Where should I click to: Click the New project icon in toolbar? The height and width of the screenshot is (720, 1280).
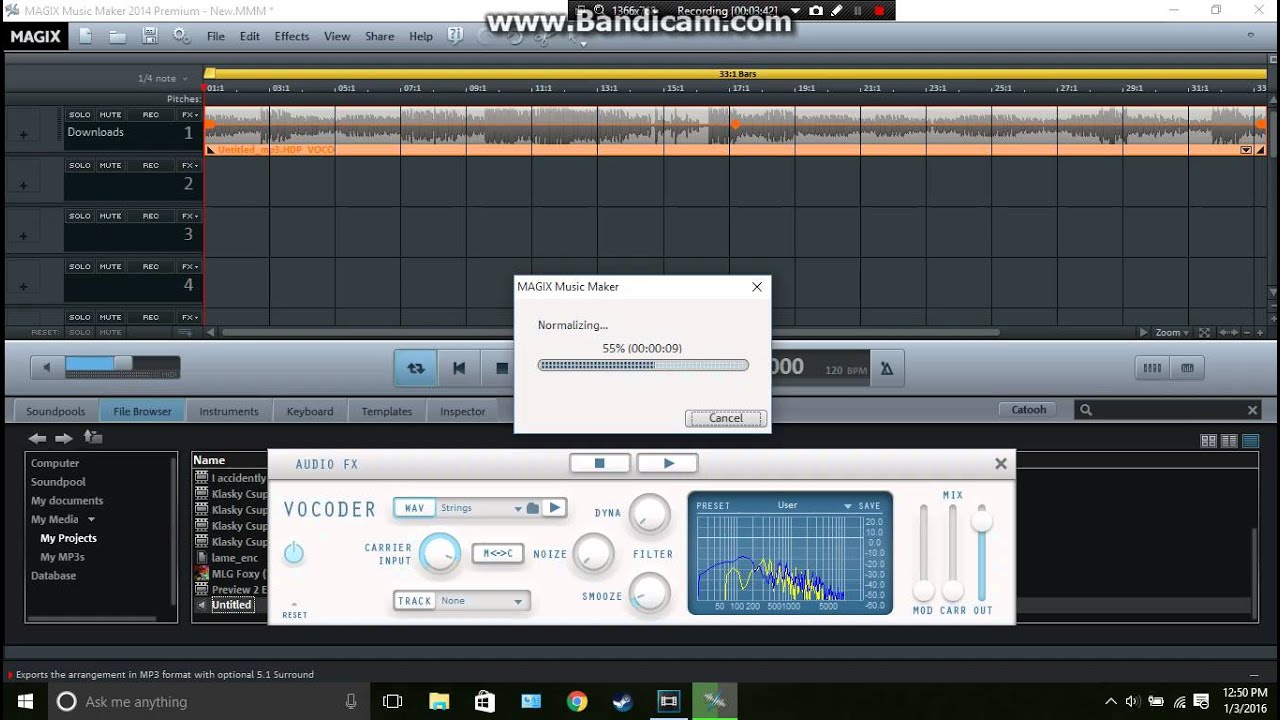(x=86, y=36)
